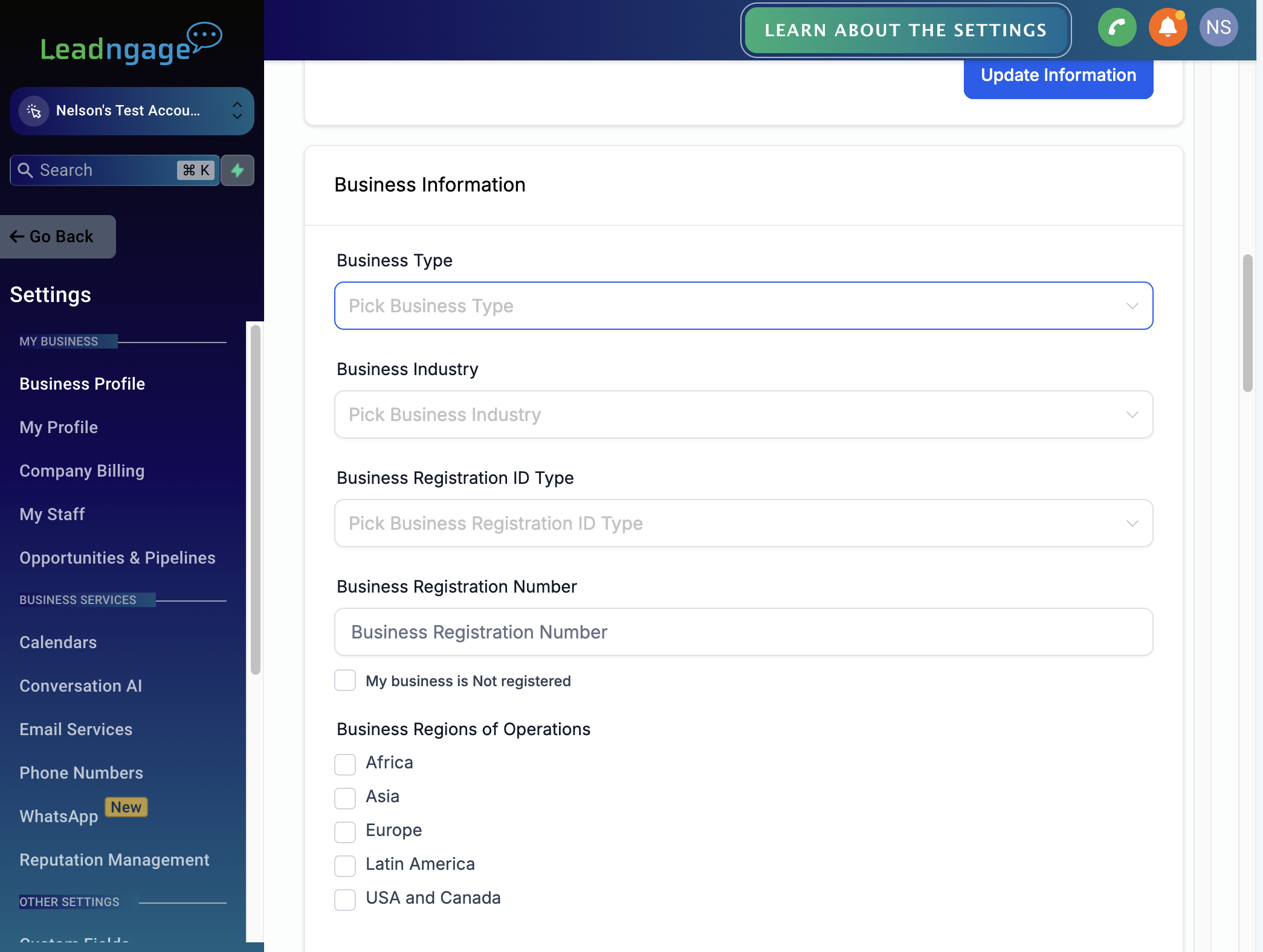Open the notifications bell icon
The width and height of the screenshot is (1263, 952).
pyautogui.click(x=1168, y=27)
